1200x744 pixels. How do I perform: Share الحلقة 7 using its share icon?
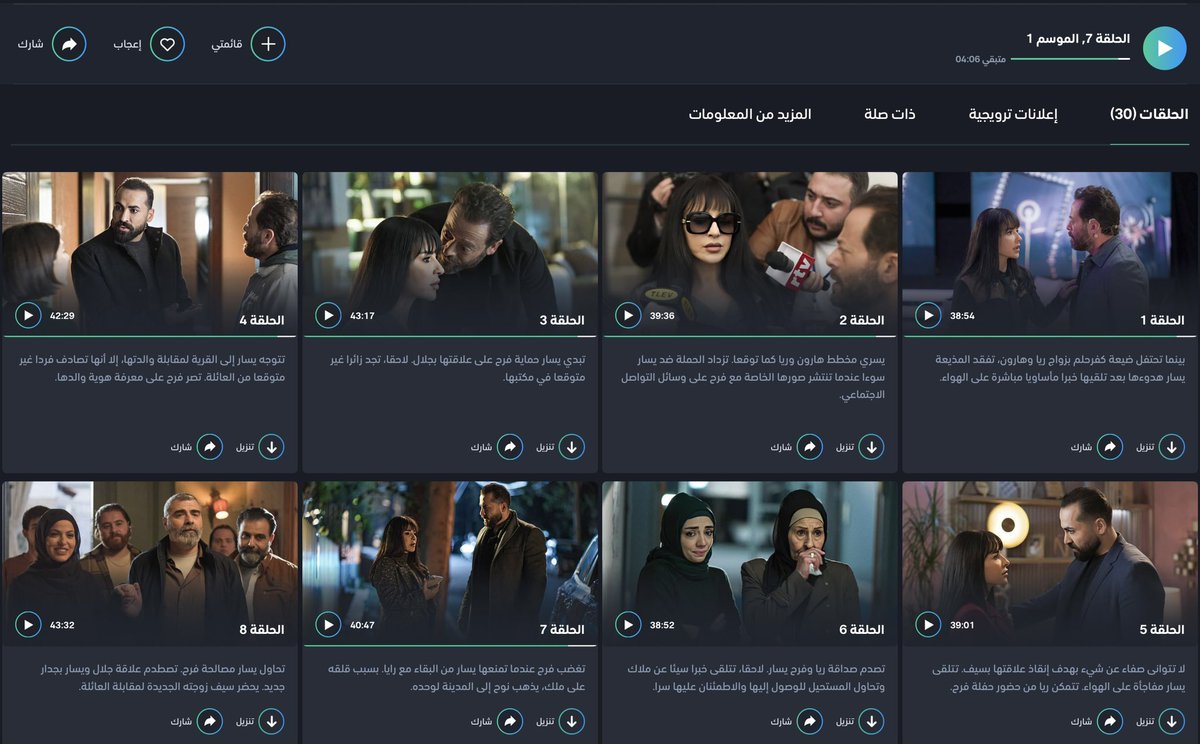click(510, 721)
